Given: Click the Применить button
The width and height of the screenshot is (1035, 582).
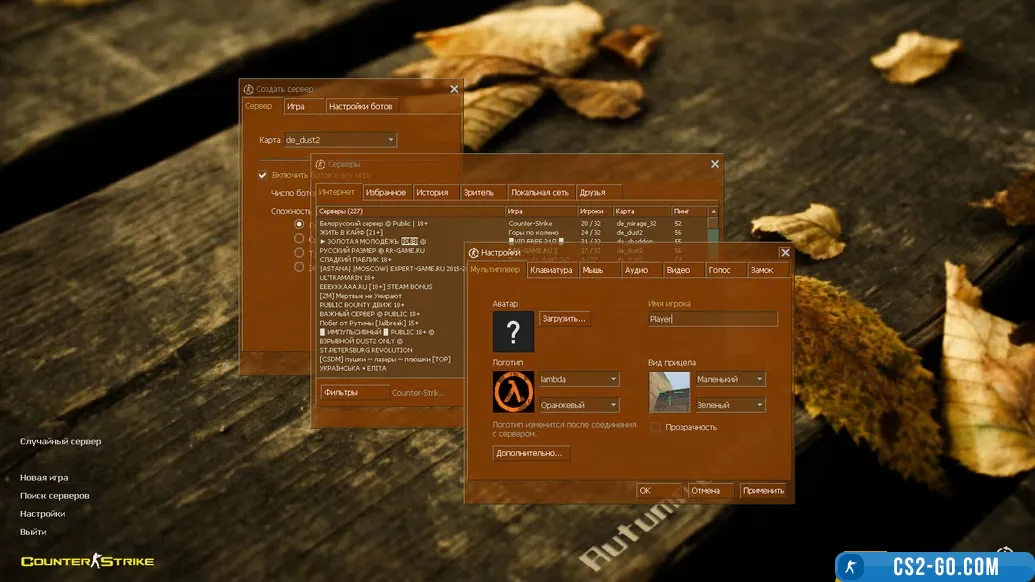Looking at the screenshot, I should 763,491.
